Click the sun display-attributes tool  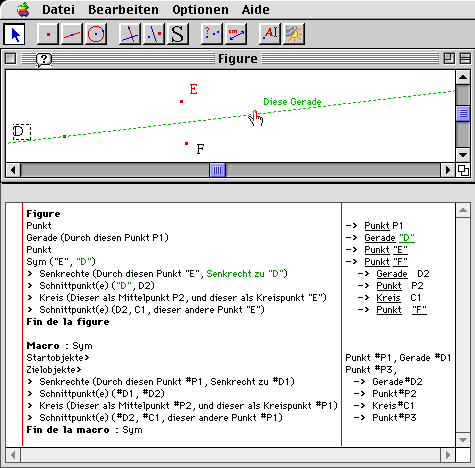[x=294, y=34]
